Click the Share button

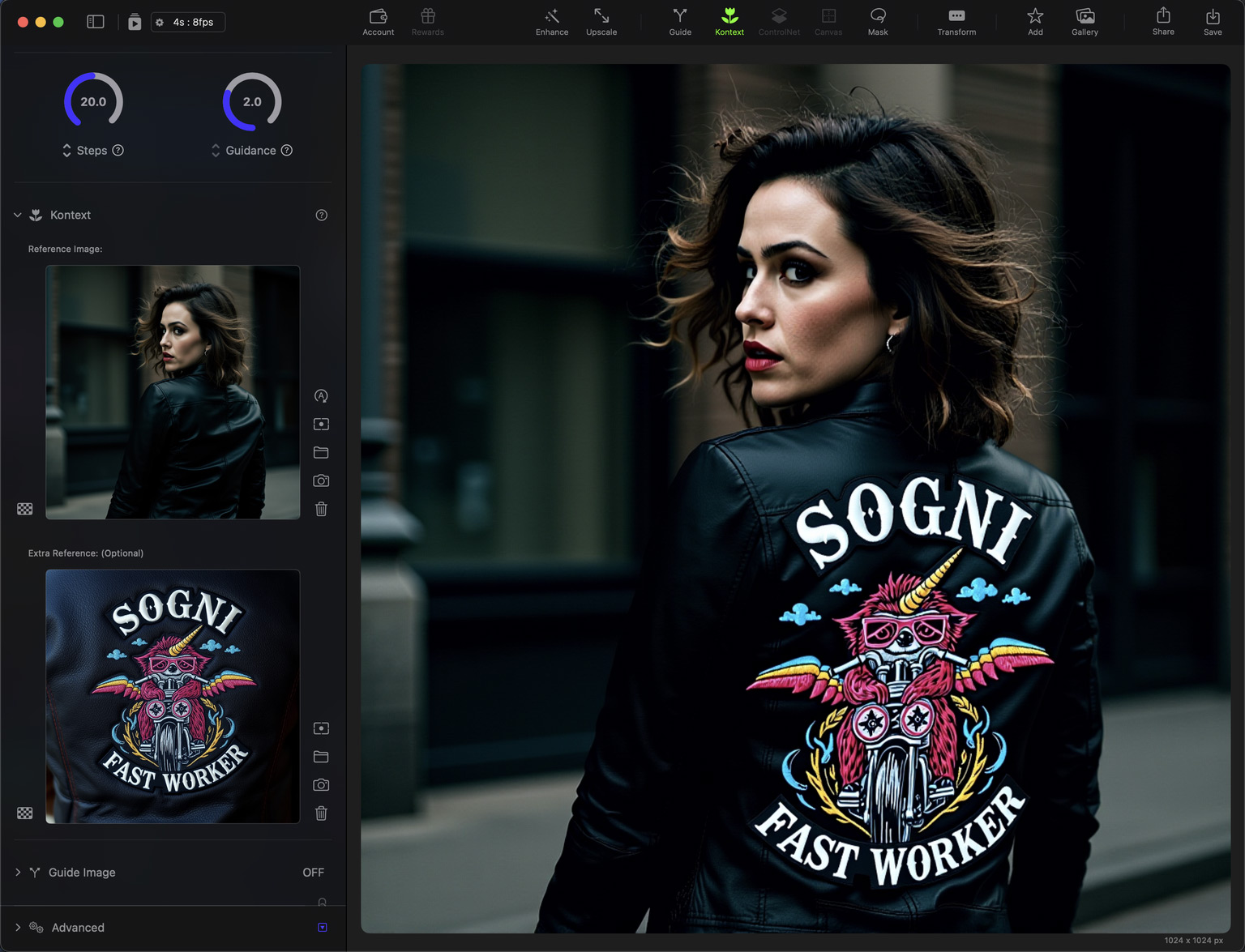[x=1163, y=22]
